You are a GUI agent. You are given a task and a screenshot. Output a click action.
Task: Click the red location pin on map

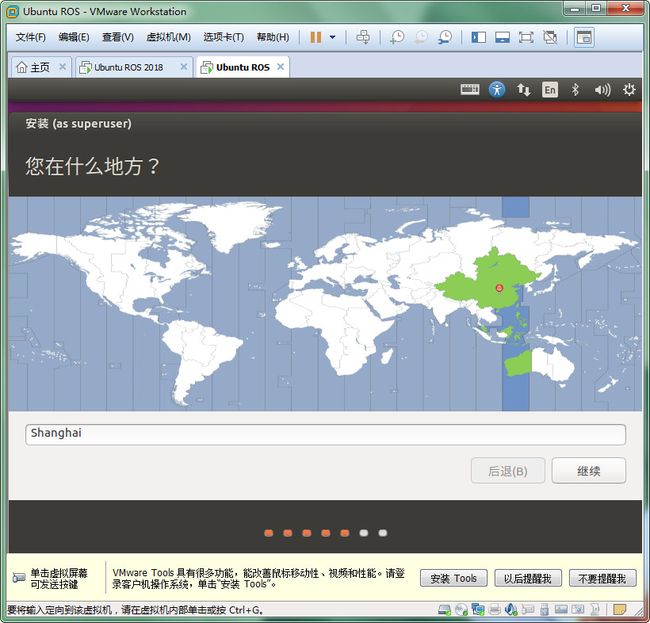(500, 288)
